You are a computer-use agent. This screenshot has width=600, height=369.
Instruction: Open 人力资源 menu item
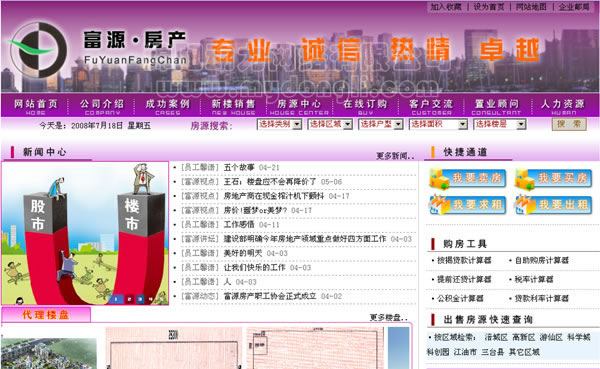[563, 106]
